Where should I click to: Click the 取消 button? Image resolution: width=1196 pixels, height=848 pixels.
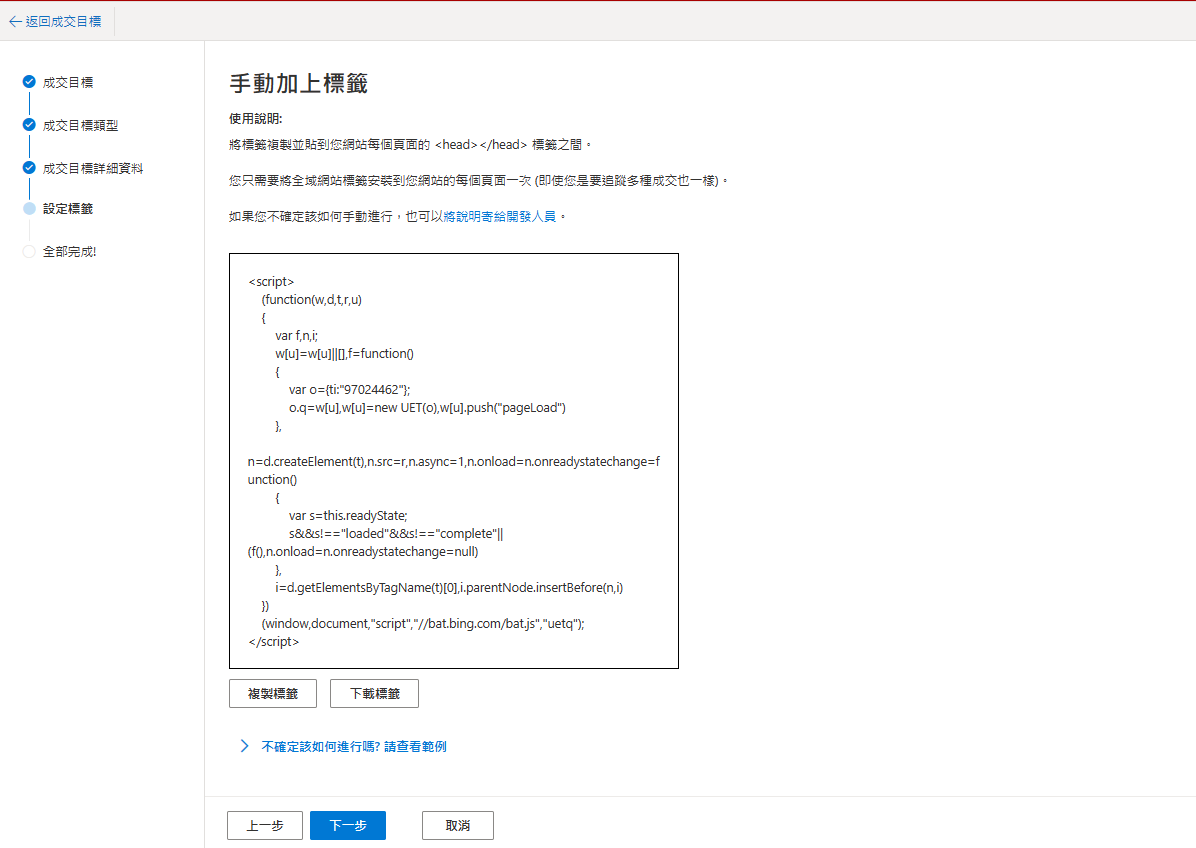click(x=458, y=825)
